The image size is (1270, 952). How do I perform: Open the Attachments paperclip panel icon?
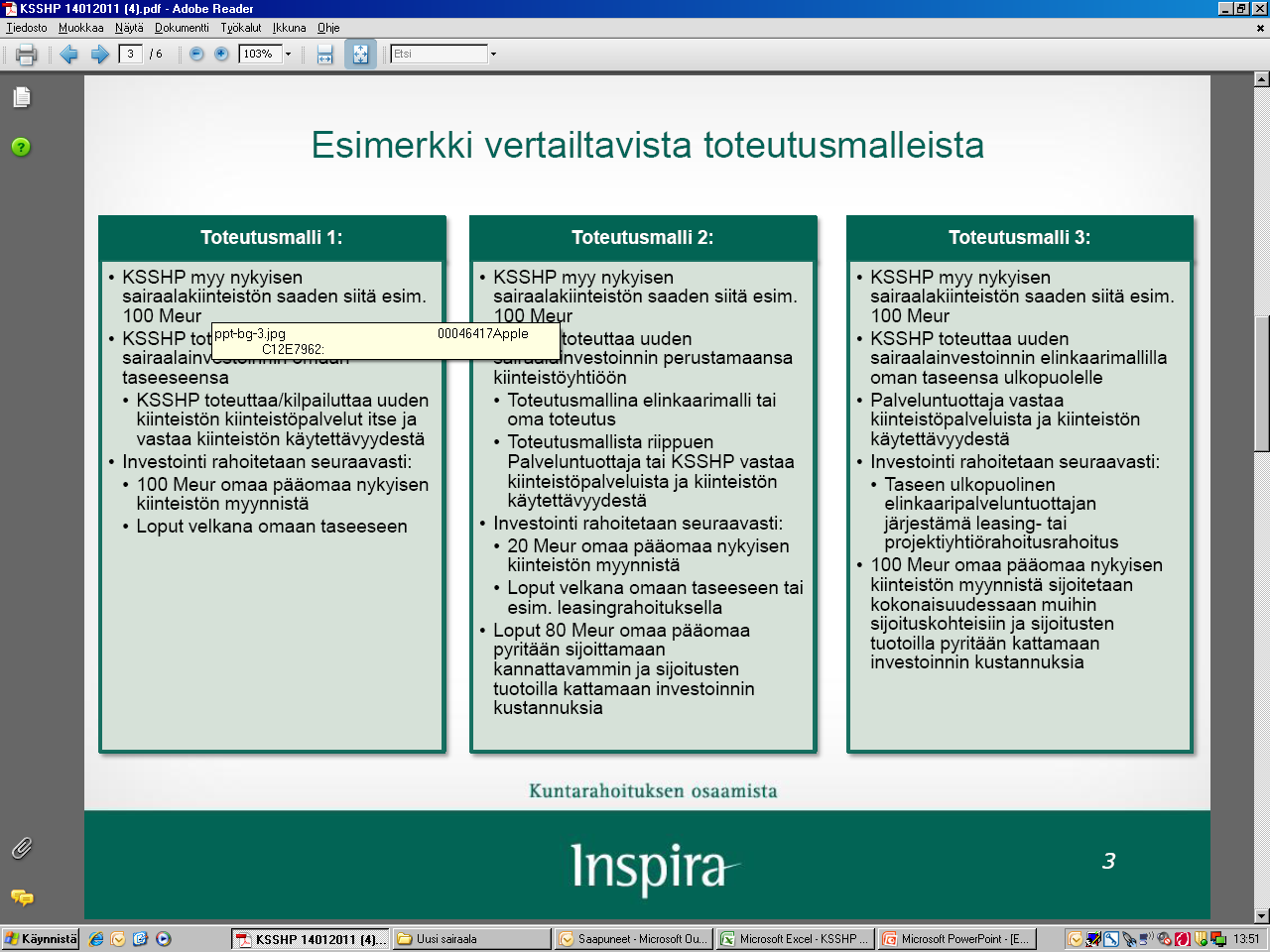pos(22,848)
